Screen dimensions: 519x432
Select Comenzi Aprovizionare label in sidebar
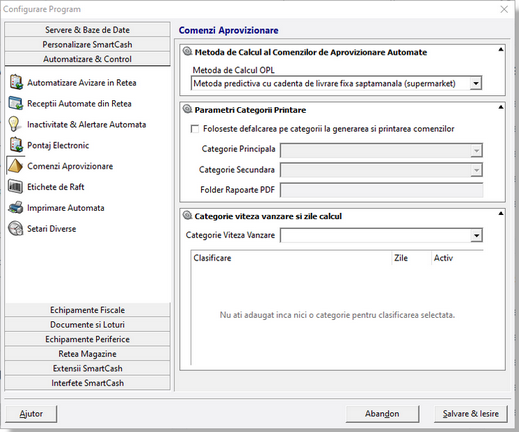70,166
